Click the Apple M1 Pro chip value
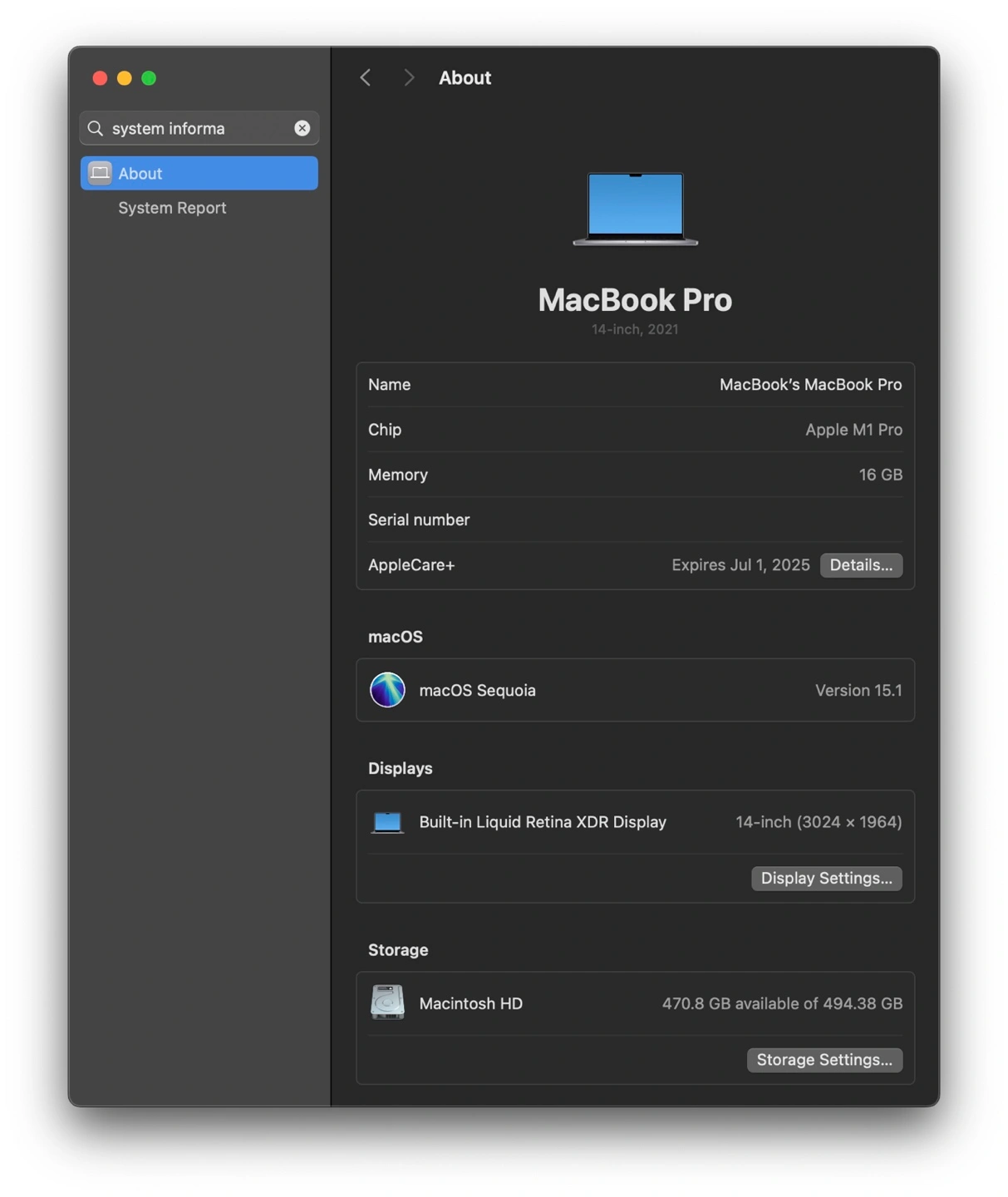 853,430
